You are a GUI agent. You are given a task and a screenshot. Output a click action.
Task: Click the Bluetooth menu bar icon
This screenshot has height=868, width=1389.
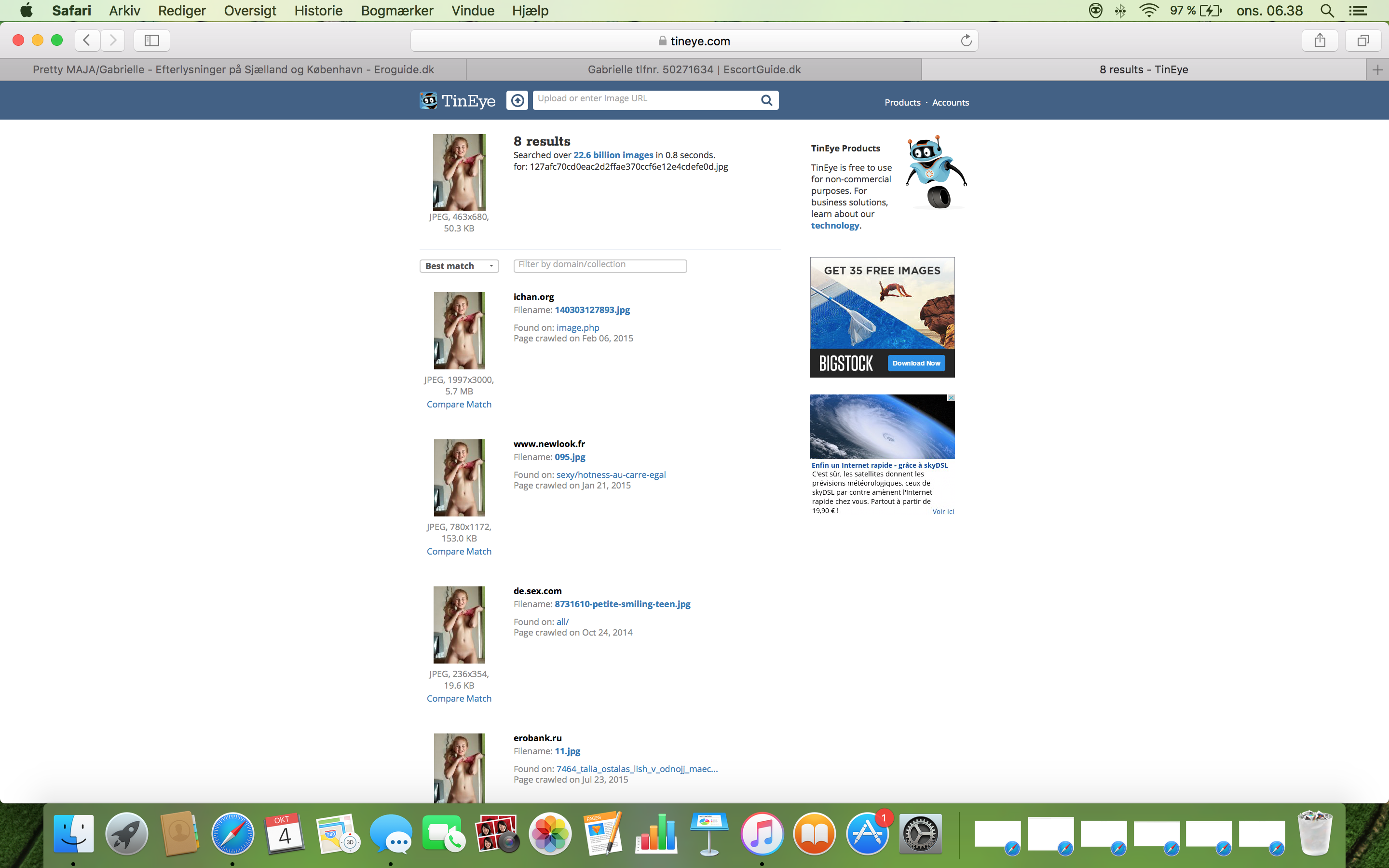coord(1120,10)
